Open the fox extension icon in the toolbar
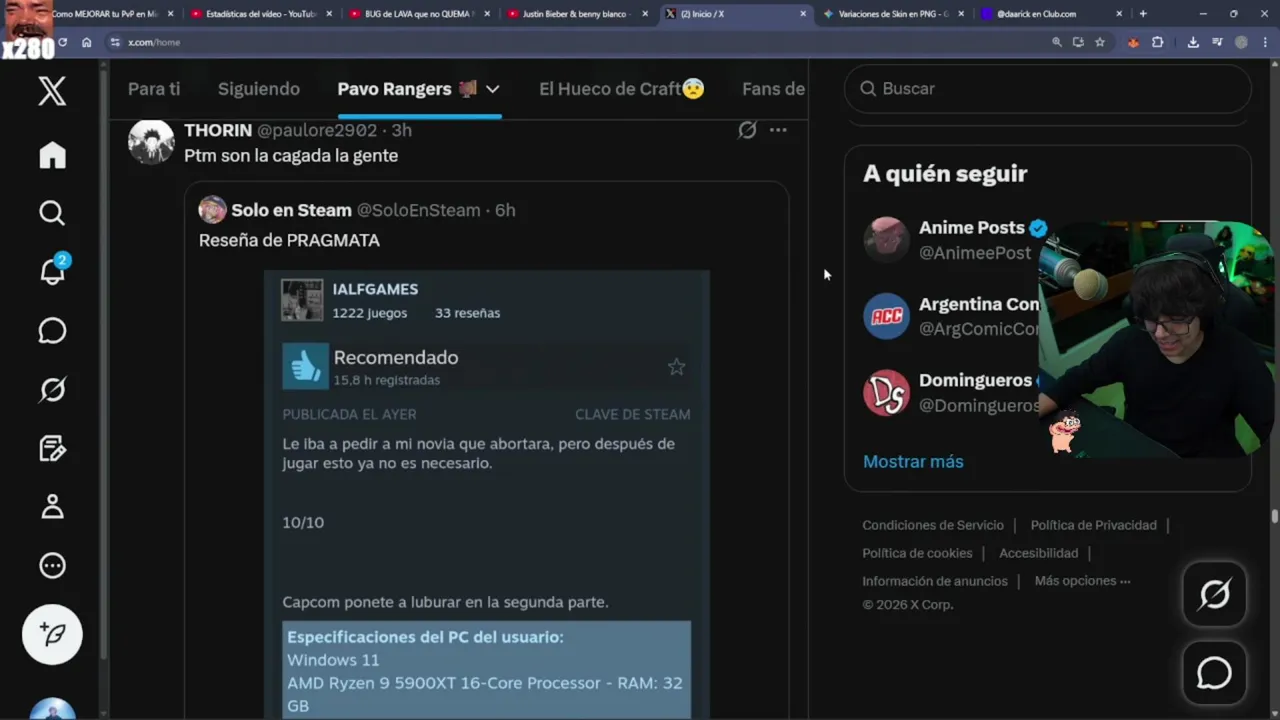This screenshot has height=720, width=1280. [1133, 42]
